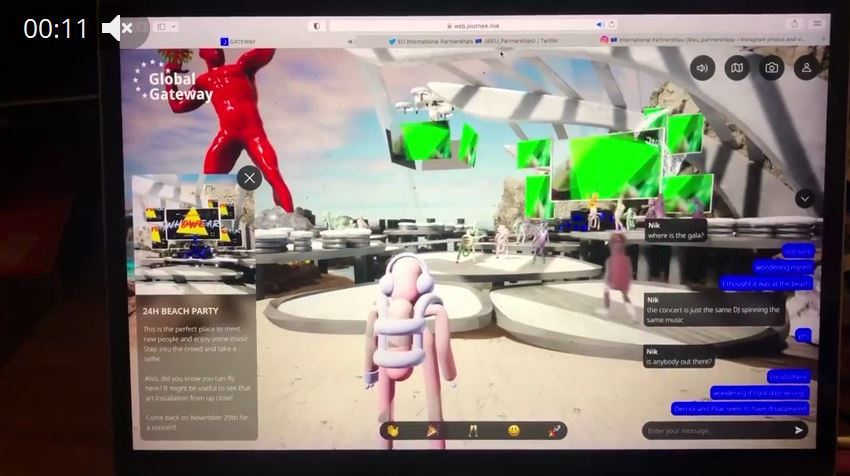Screen dimensions: 850x476
Task: Mute sound using the speaker icon in the virtual world
Action: tap(702, 68)
